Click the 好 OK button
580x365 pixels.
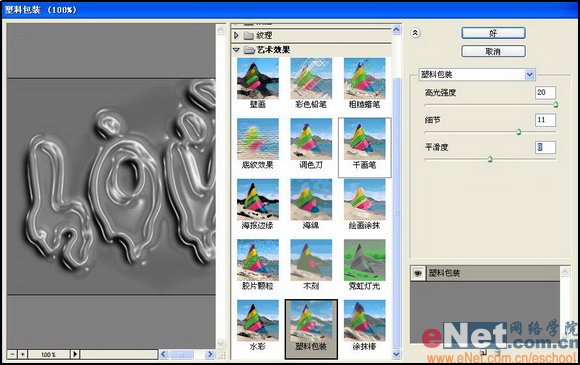coord(493,33)
